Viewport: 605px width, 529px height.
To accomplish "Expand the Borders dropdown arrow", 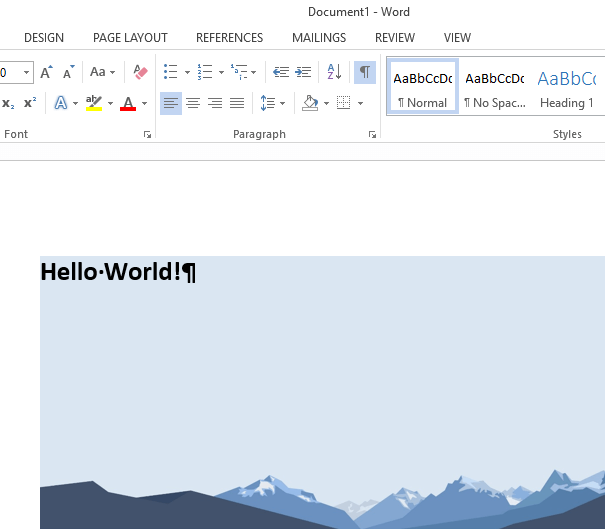I will [360, 103].
